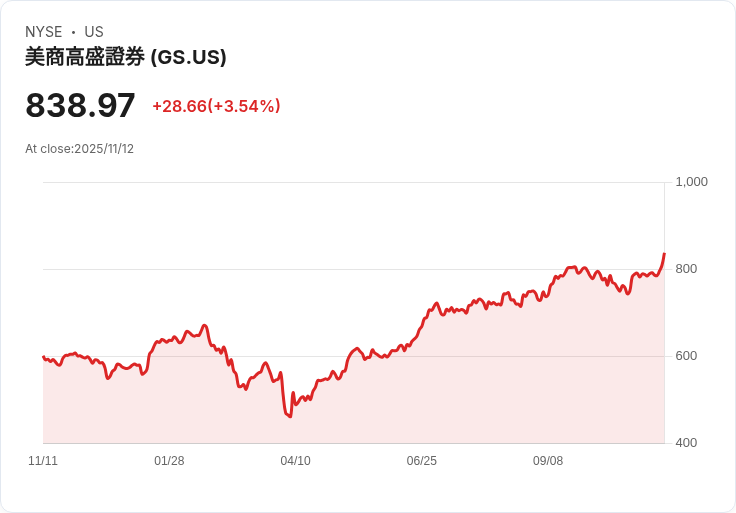This screenshot has height=513, width=736.
Task: Click the leftmost start of the price line
Action: pos(43,356)
